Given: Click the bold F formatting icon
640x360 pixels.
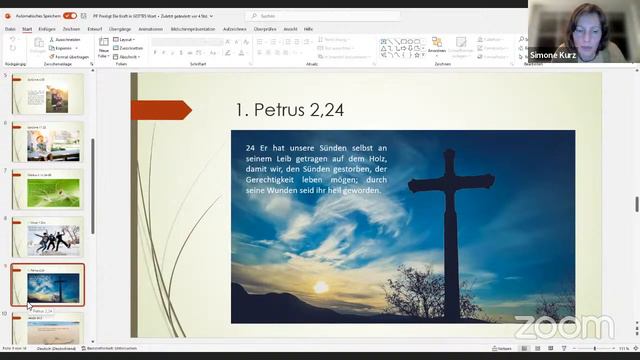Looking at the screenshot, I should pyautogui.click(x=155, y=53).
